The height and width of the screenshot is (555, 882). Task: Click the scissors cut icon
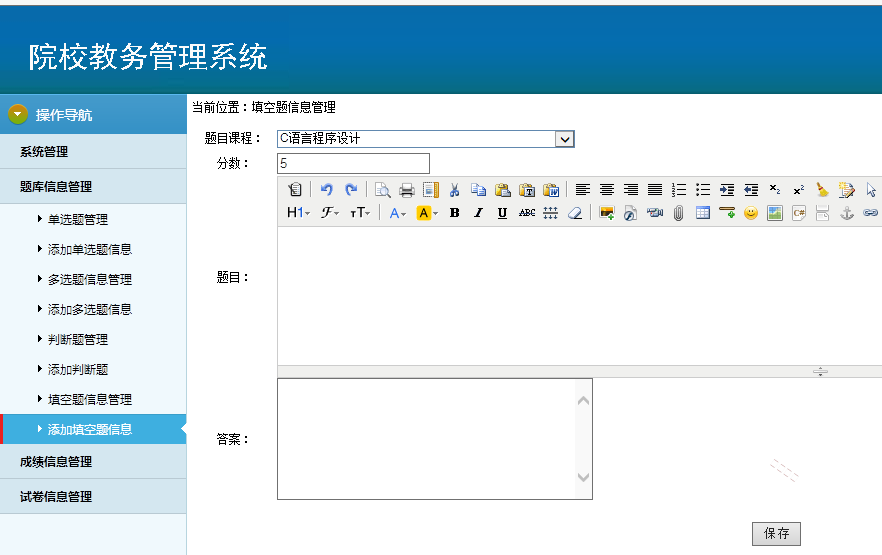[454, 189]
